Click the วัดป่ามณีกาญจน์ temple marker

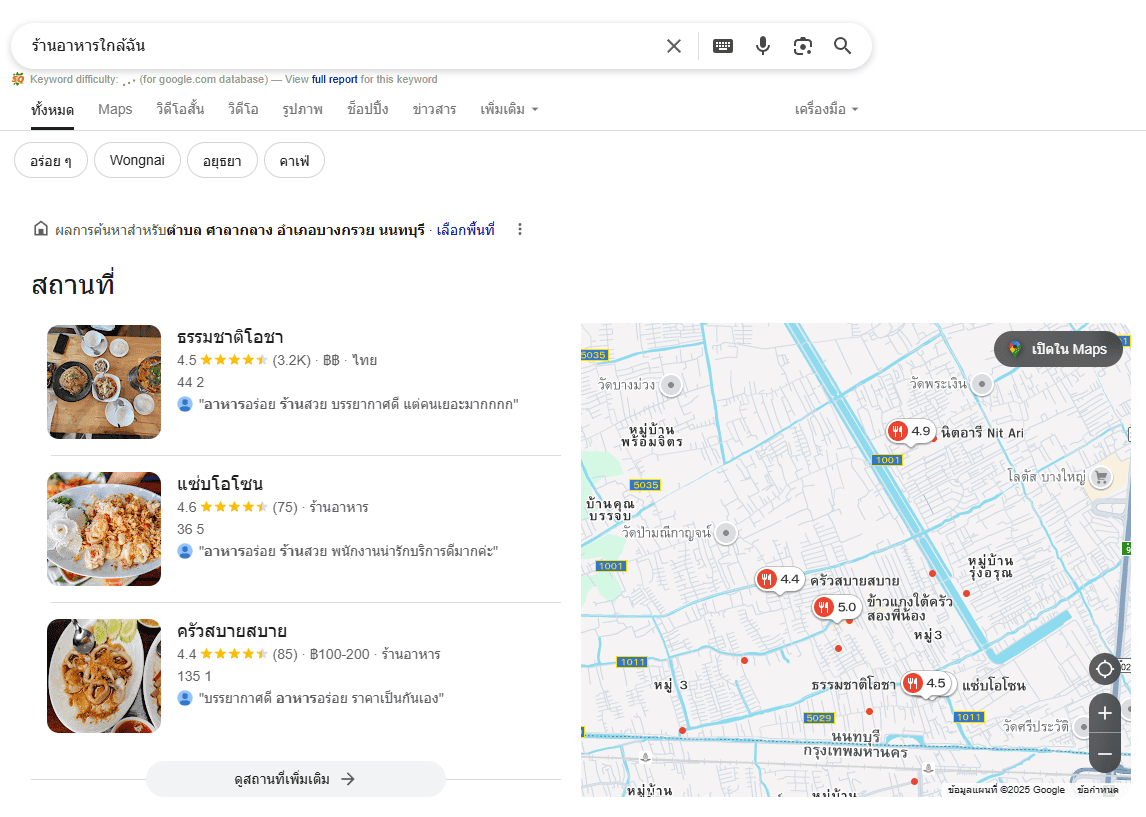[x=726, y=533]
